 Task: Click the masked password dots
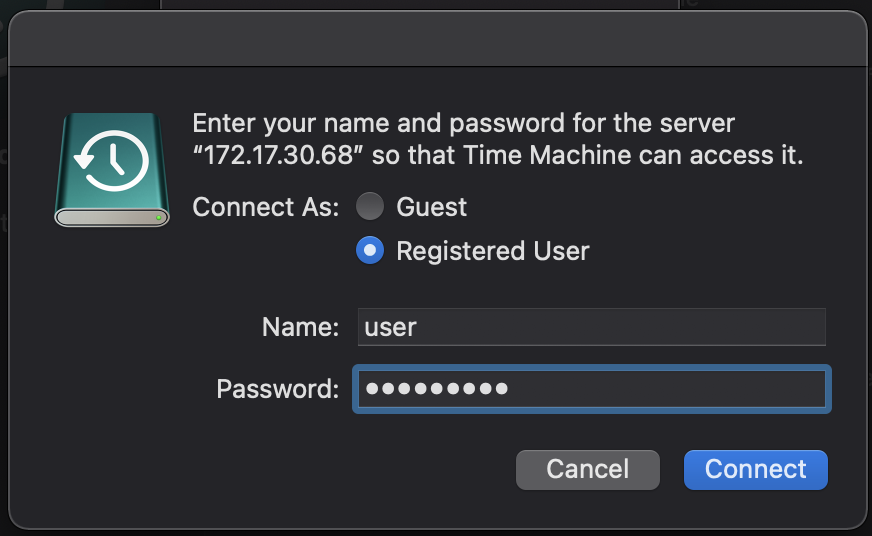click(437, 388)
